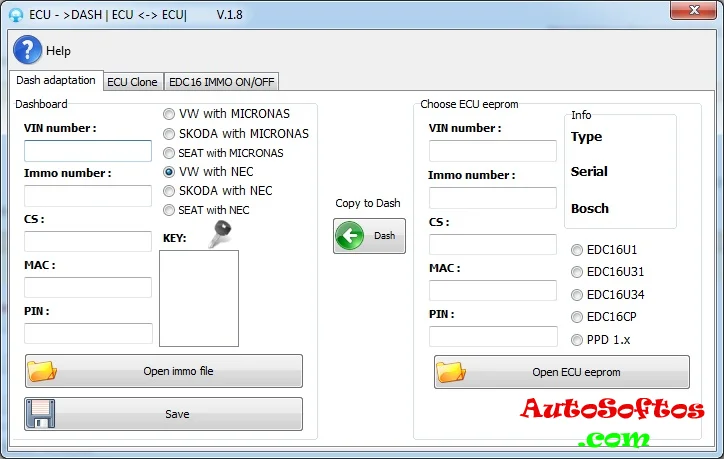This screenshot has width=724, height=459.
Task: Switch to the ECU Clone tab
Action: [132, 82]
